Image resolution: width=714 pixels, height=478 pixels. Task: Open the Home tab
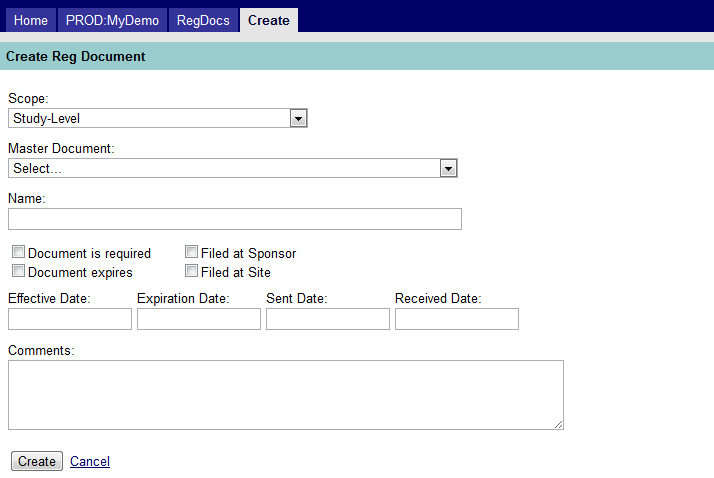[30, 20]
